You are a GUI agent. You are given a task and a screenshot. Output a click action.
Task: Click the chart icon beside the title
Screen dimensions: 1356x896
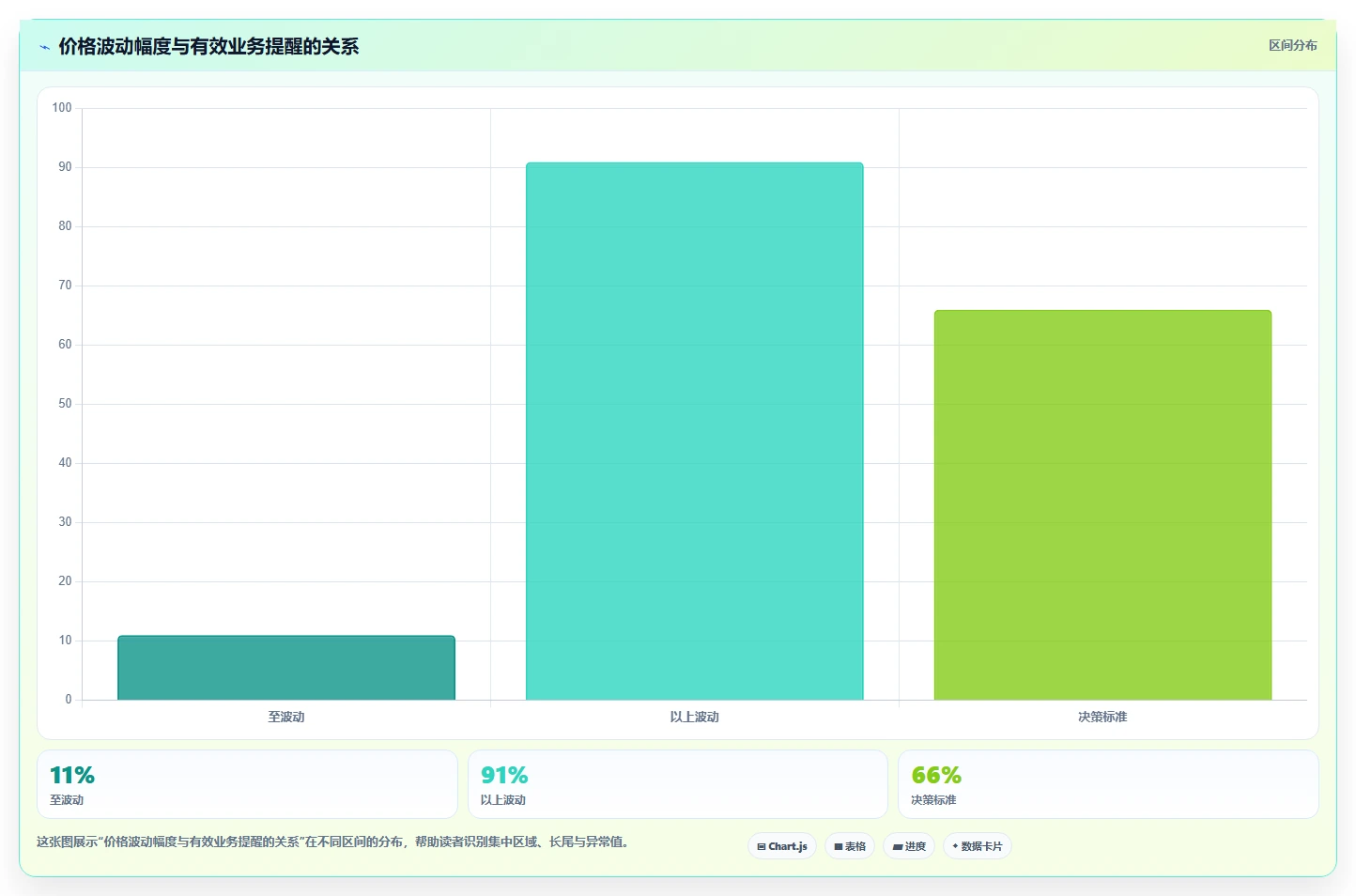(x=44, y=47)
